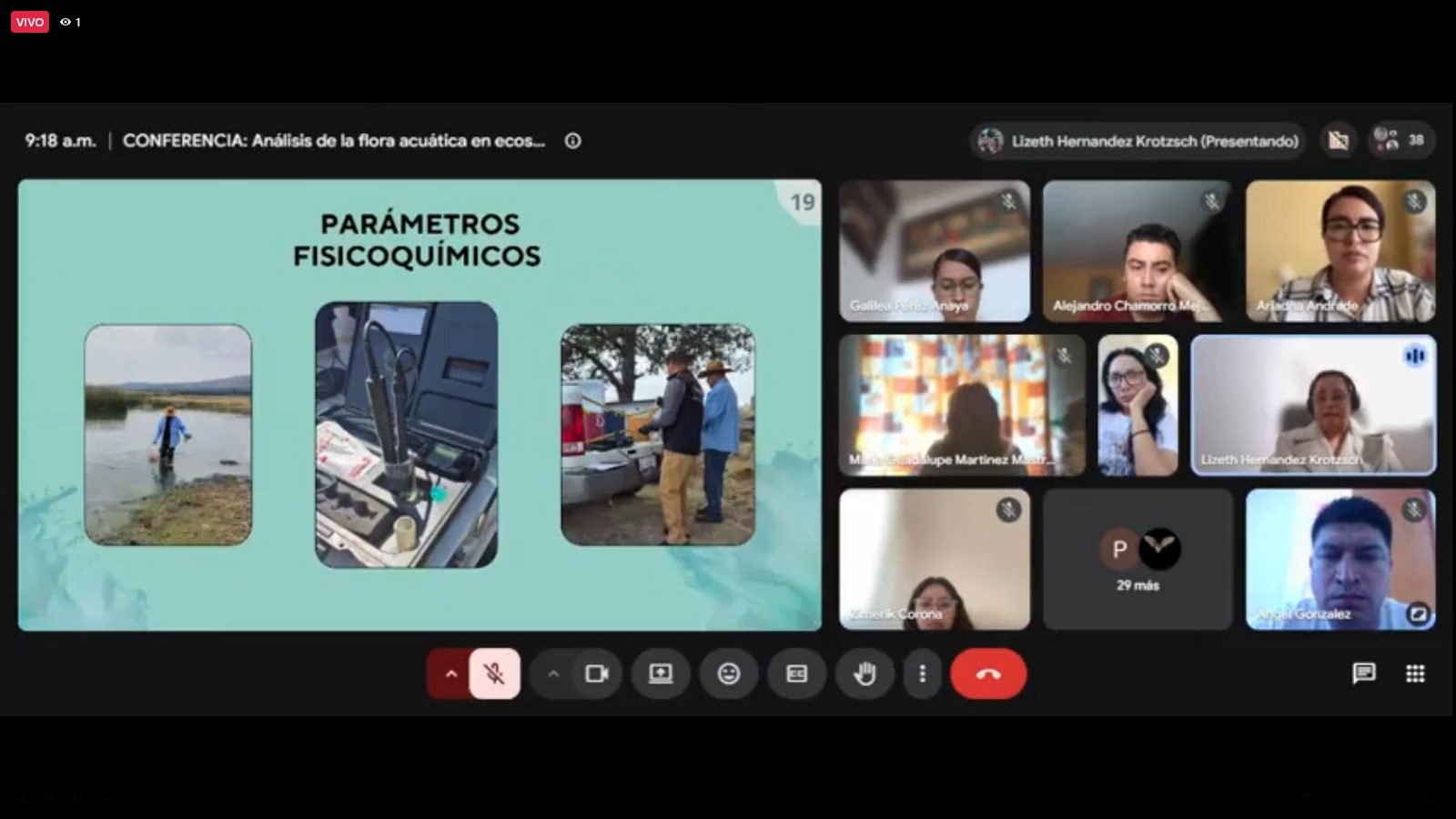The image size is (1456, 819).
Task: Expand the audio settings chevron
Action: (450, 674)
